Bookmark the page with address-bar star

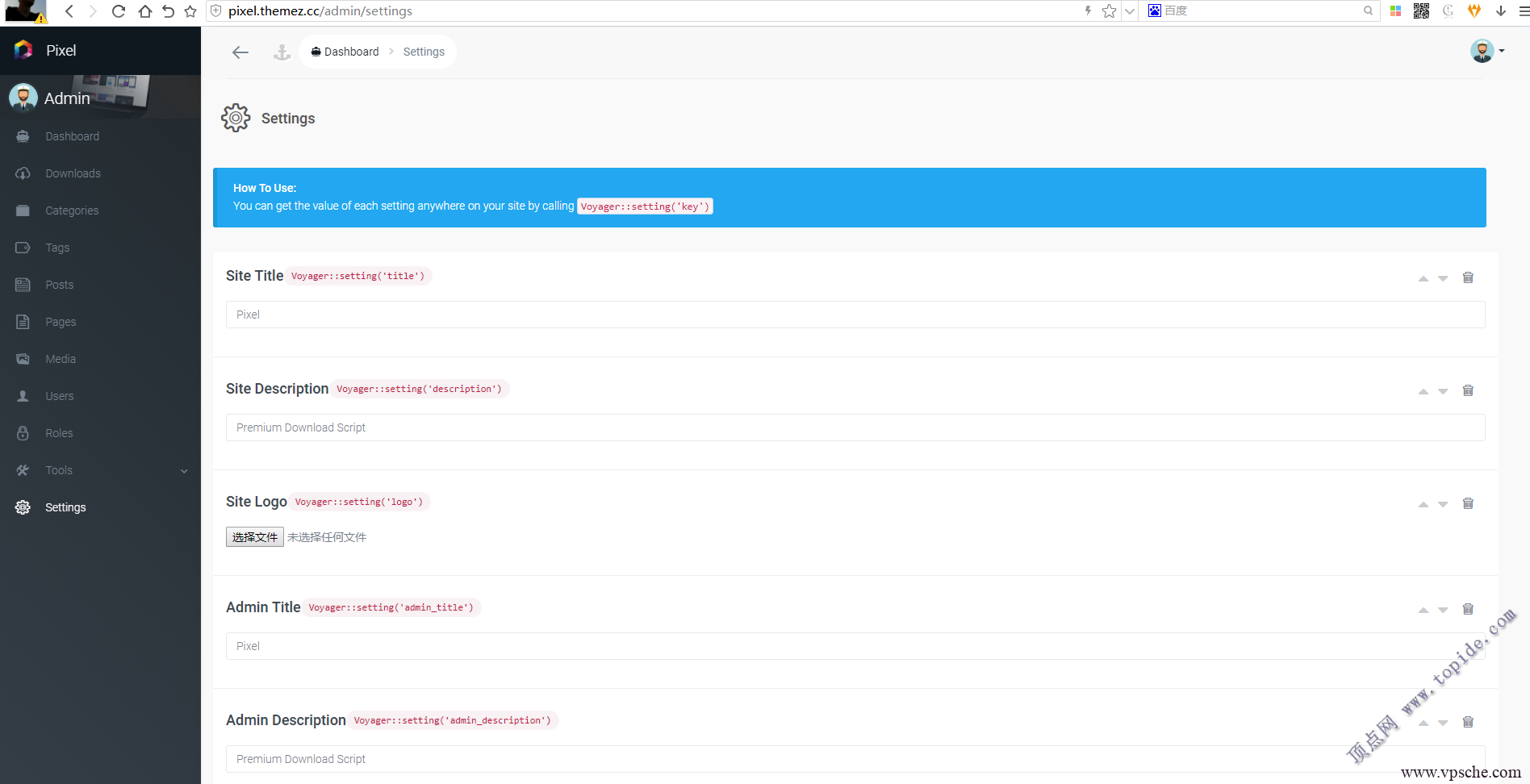1109,11
